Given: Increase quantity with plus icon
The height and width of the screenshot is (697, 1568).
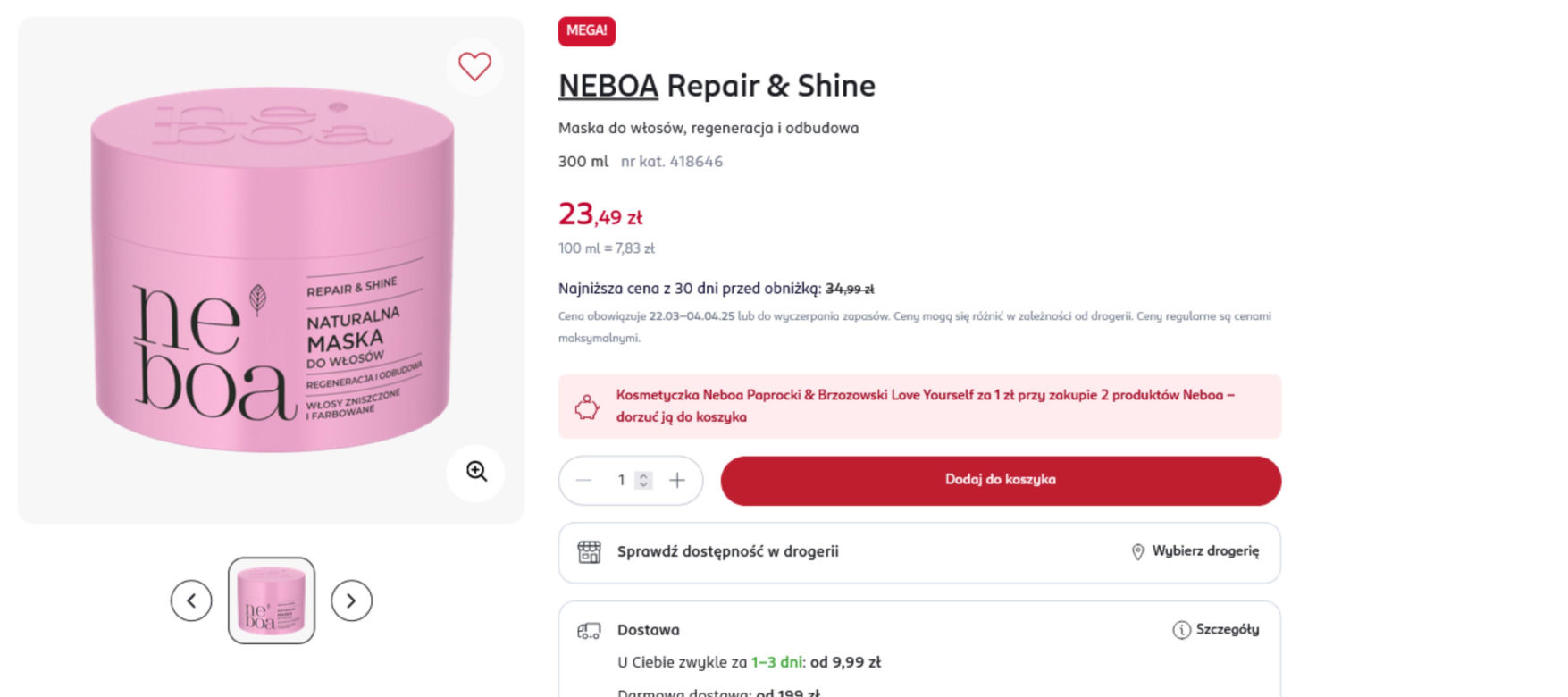Looking at the screenshot, I should pos(677,481).
